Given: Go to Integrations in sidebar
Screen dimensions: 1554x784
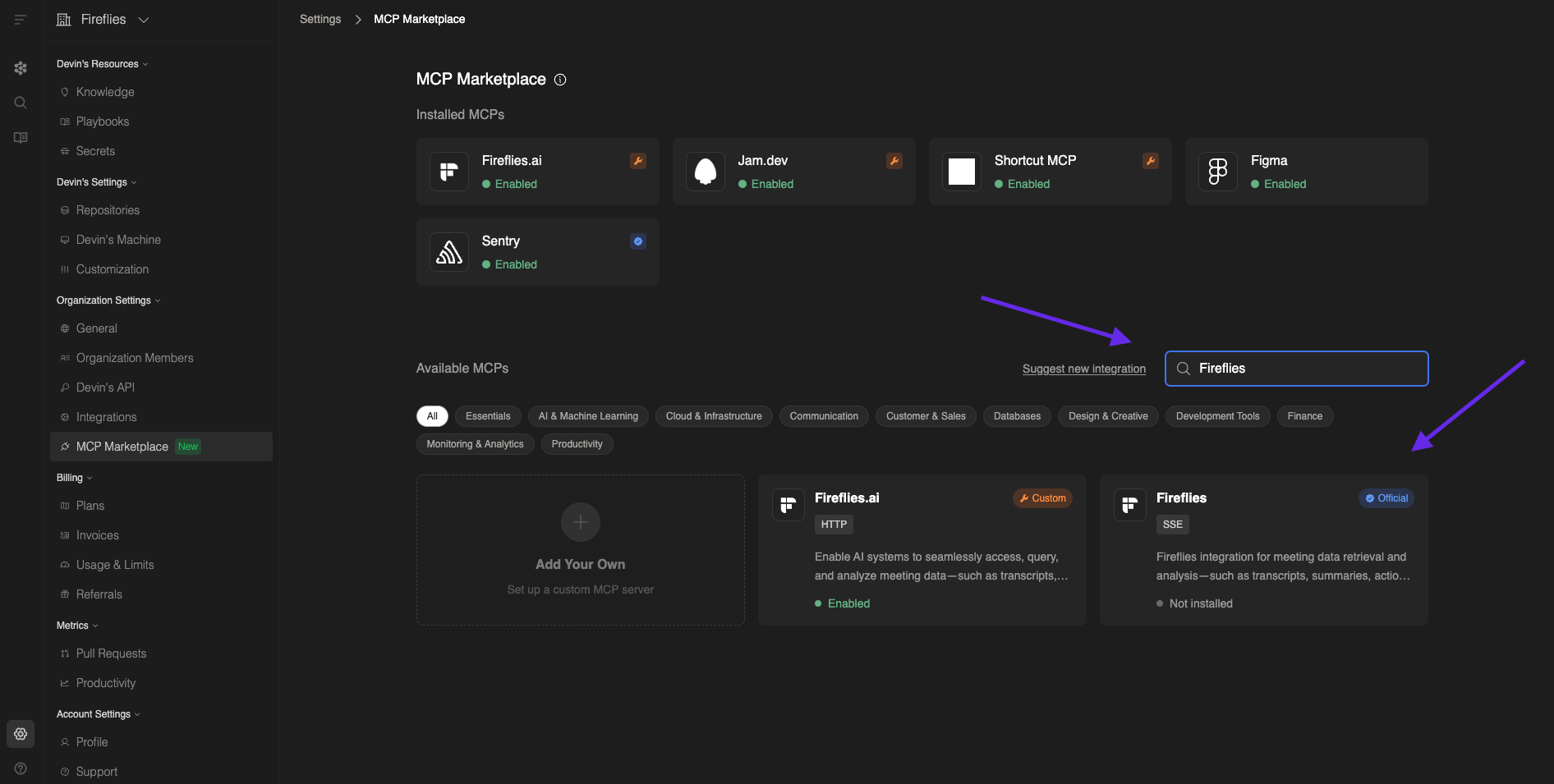Looking at the screenshot, I should (x=161, y=417).
